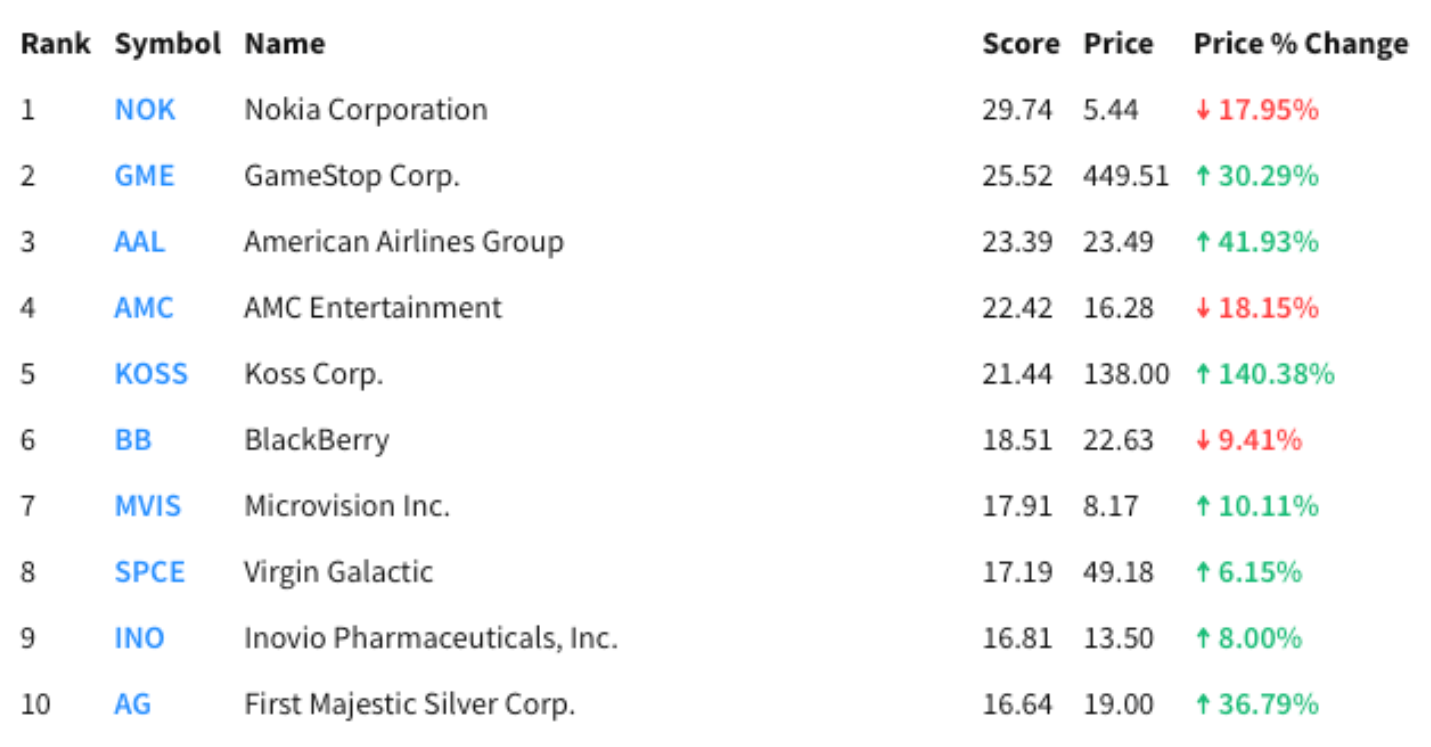The image size is (1431, 747).
Task: Click the MVIS symbol link
Action: click(x=148, y=506)
